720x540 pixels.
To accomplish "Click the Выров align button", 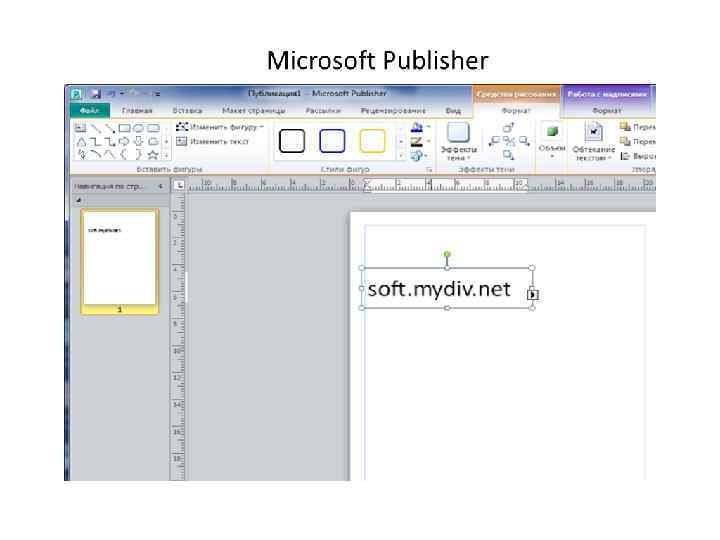I will (637, 156).
